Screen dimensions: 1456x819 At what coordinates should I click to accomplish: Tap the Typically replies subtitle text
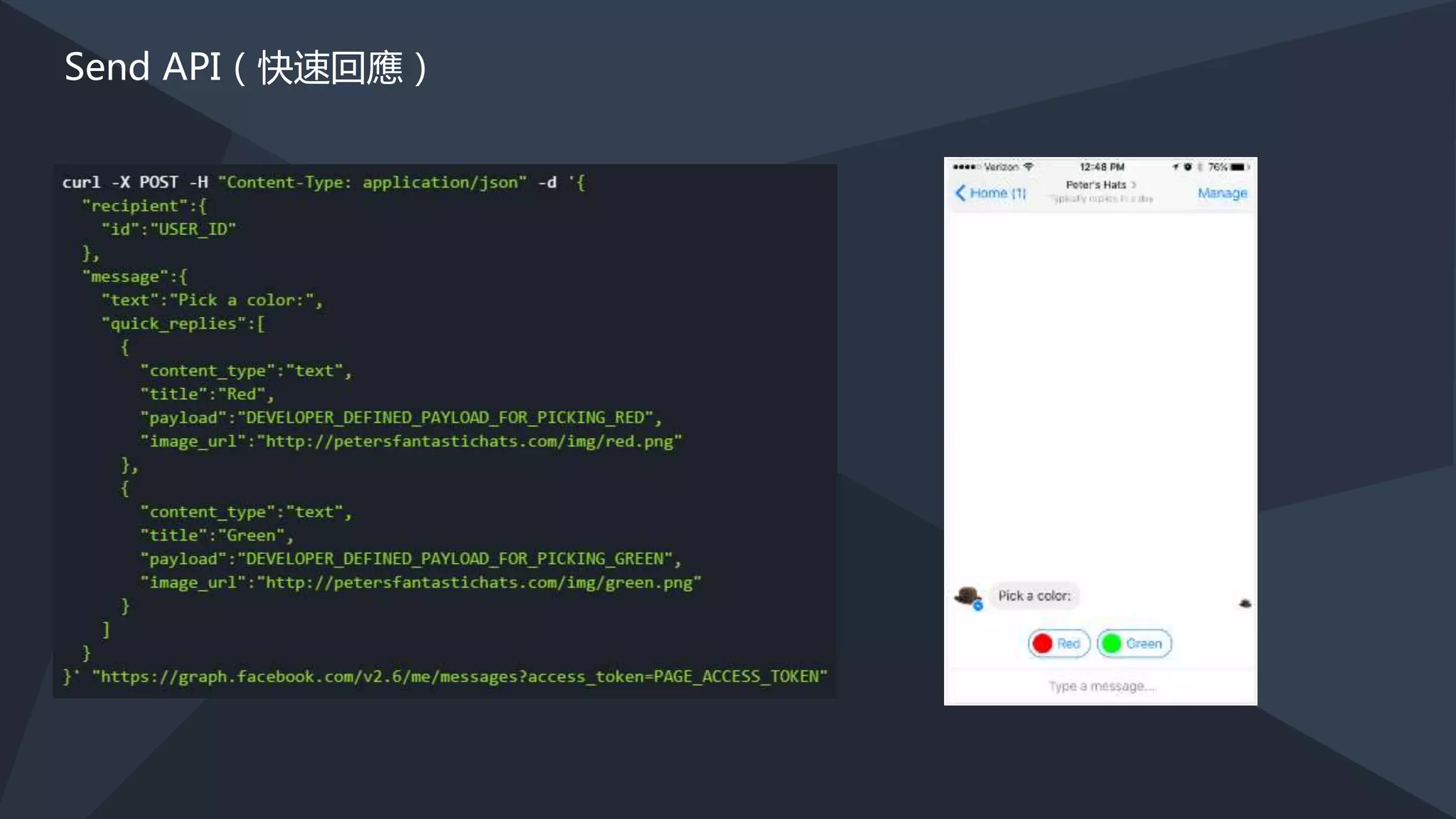[1101, 199]
